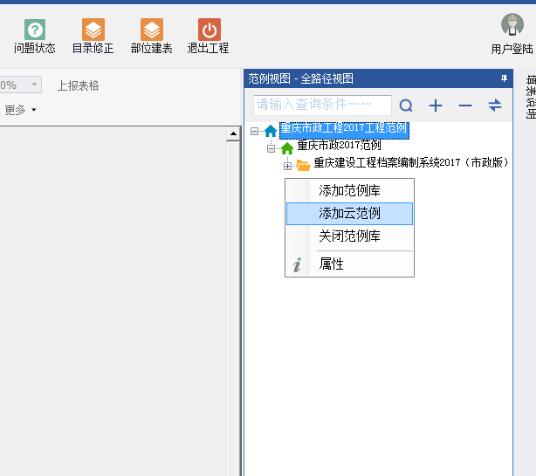Select 添加云范例 from context menu
536x476 pixels.
point(349,213)
